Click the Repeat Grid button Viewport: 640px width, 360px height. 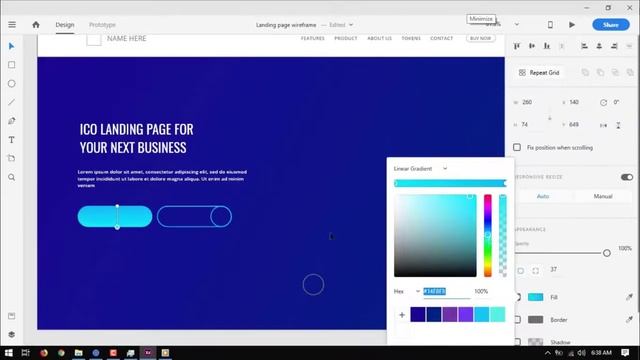[539, 73]
